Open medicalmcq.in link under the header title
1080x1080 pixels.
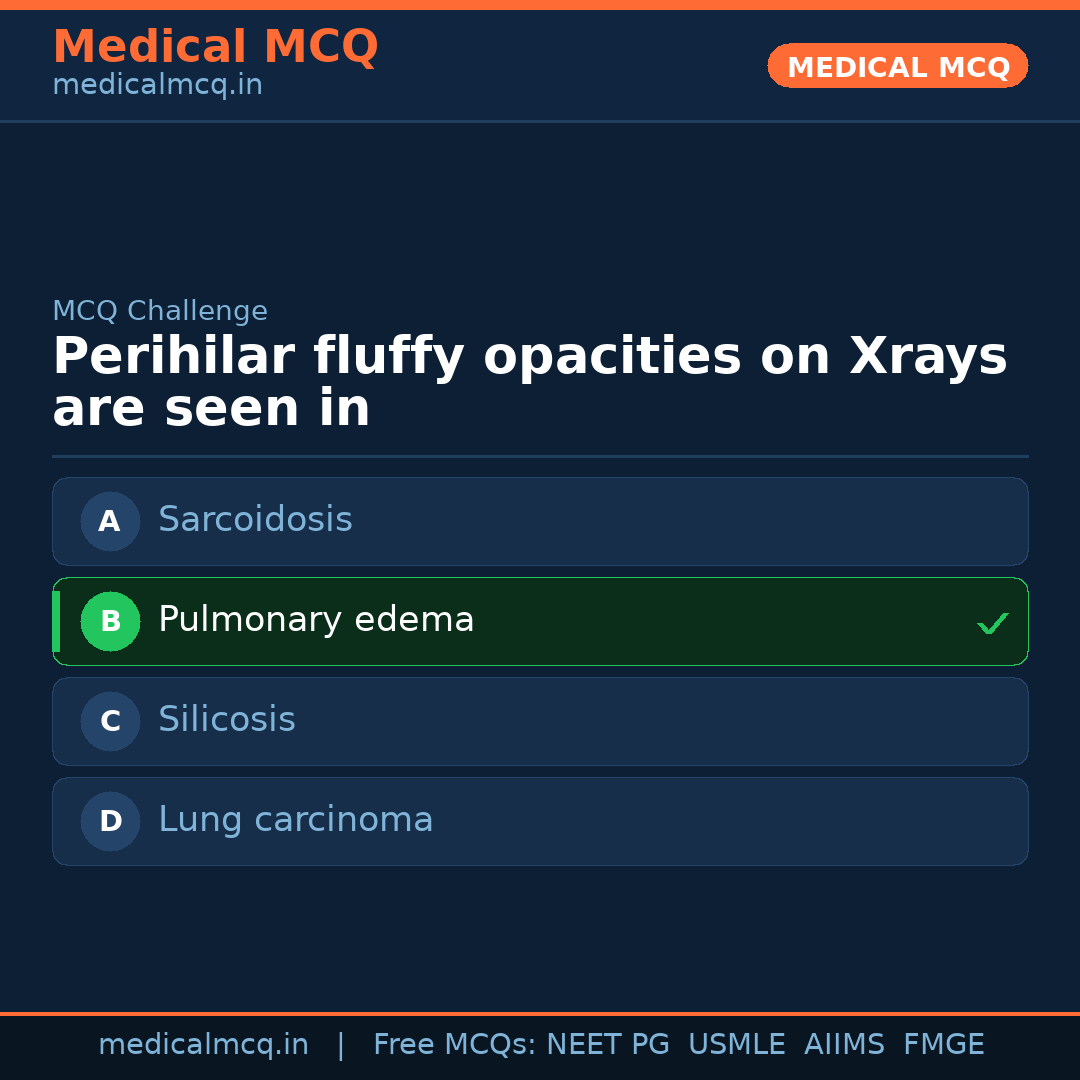tap(157, 86)
